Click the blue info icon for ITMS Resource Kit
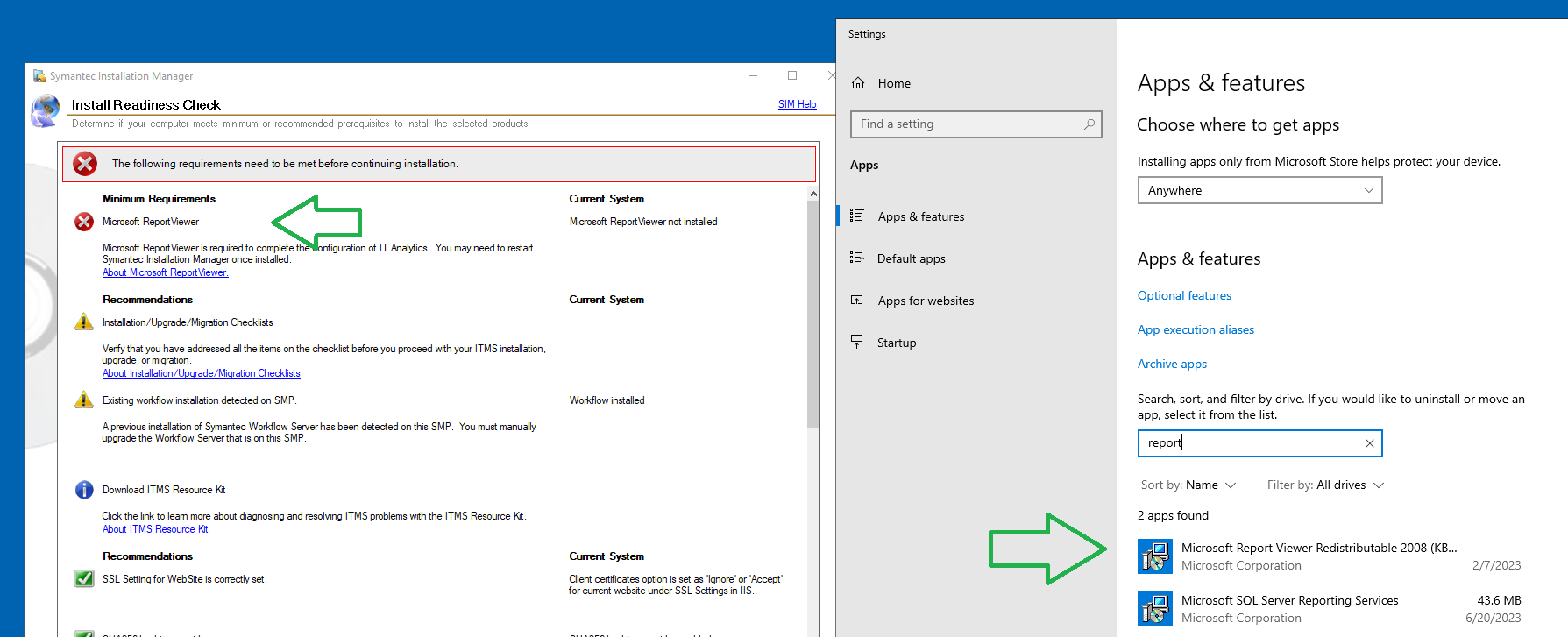 [84, 490]
